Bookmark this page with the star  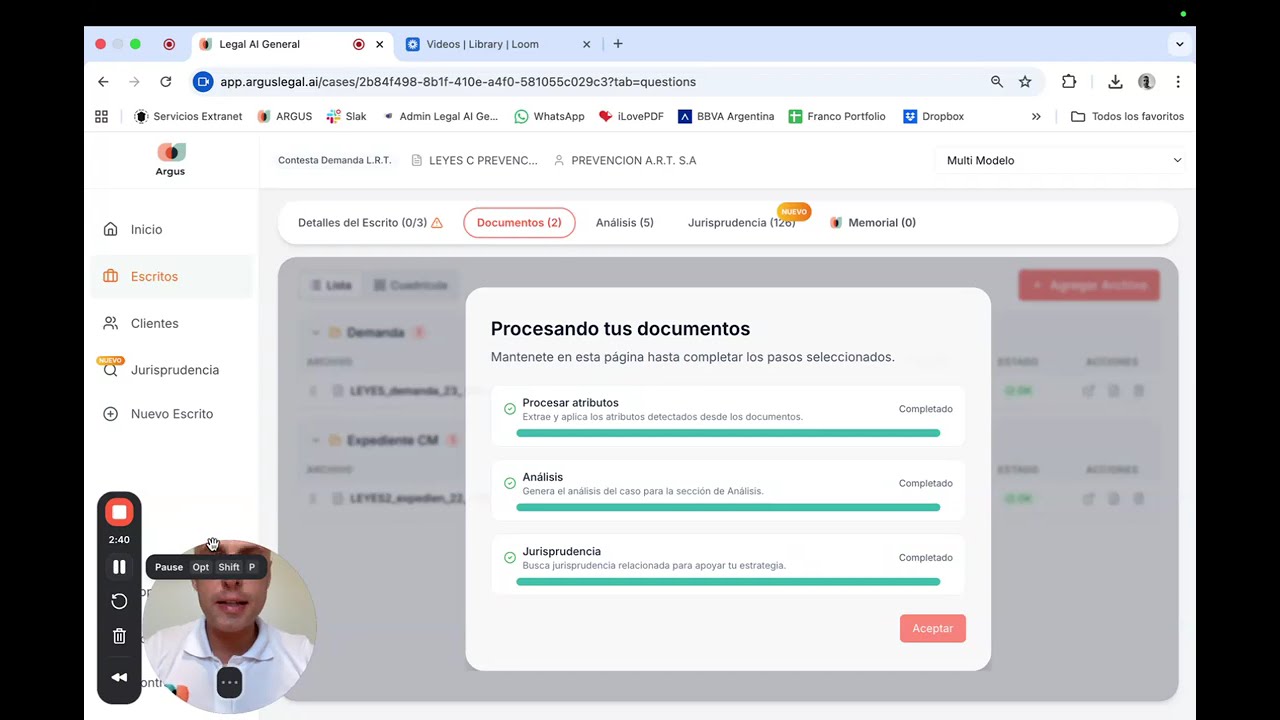(1025, 82)
